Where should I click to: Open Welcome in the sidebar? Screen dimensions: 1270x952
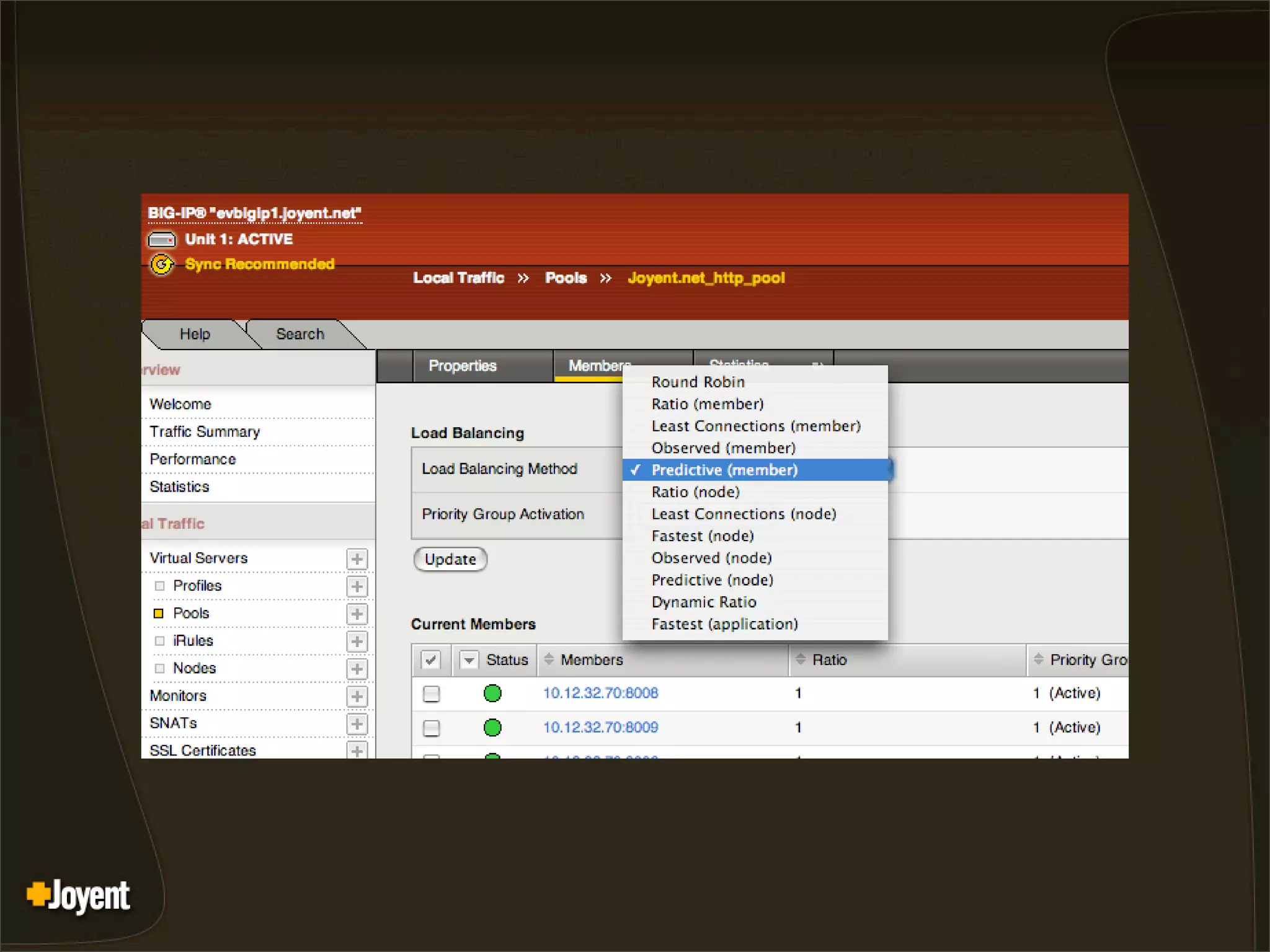(180, 404)
